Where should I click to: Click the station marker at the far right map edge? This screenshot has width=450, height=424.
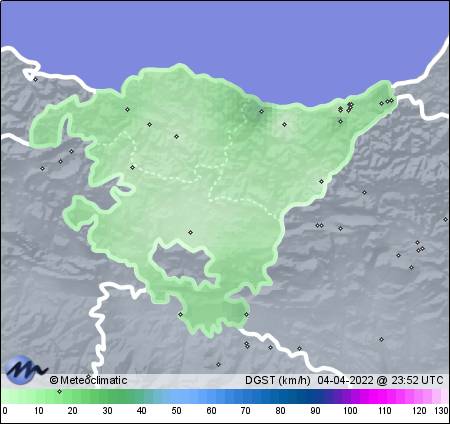pos(445,219)
